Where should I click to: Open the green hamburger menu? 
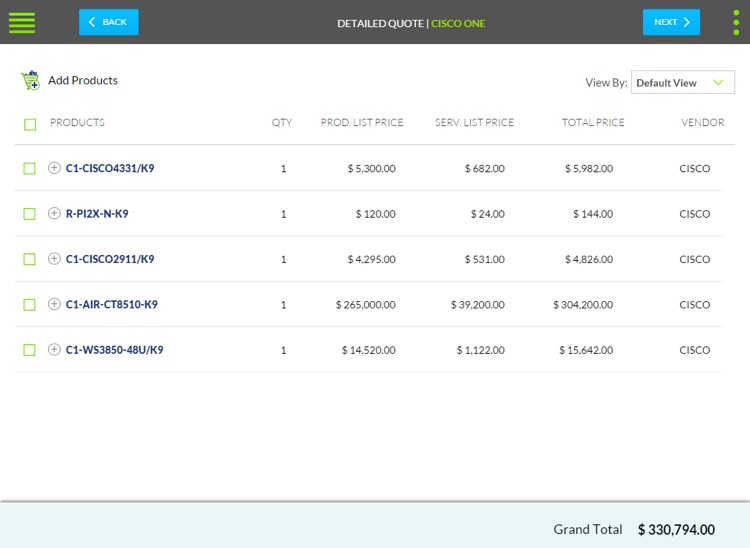click(22, 22)
